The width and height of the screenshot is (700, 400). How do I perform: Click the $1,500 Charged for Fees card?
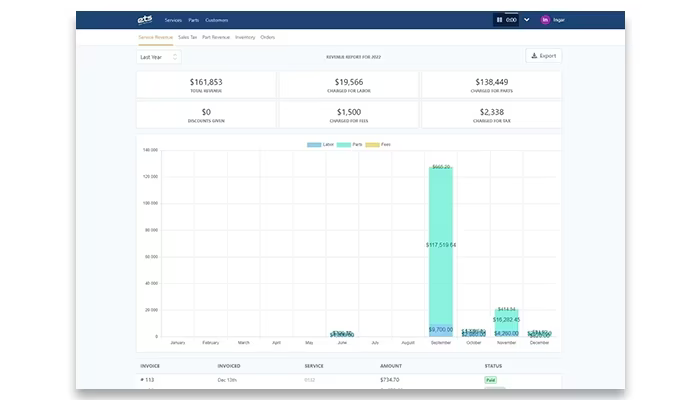[349, 115]
